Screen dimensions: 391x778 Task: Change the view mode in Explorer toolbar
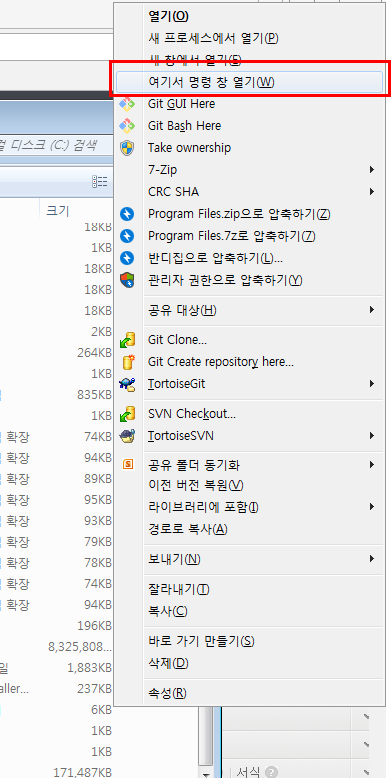point(99,182)
